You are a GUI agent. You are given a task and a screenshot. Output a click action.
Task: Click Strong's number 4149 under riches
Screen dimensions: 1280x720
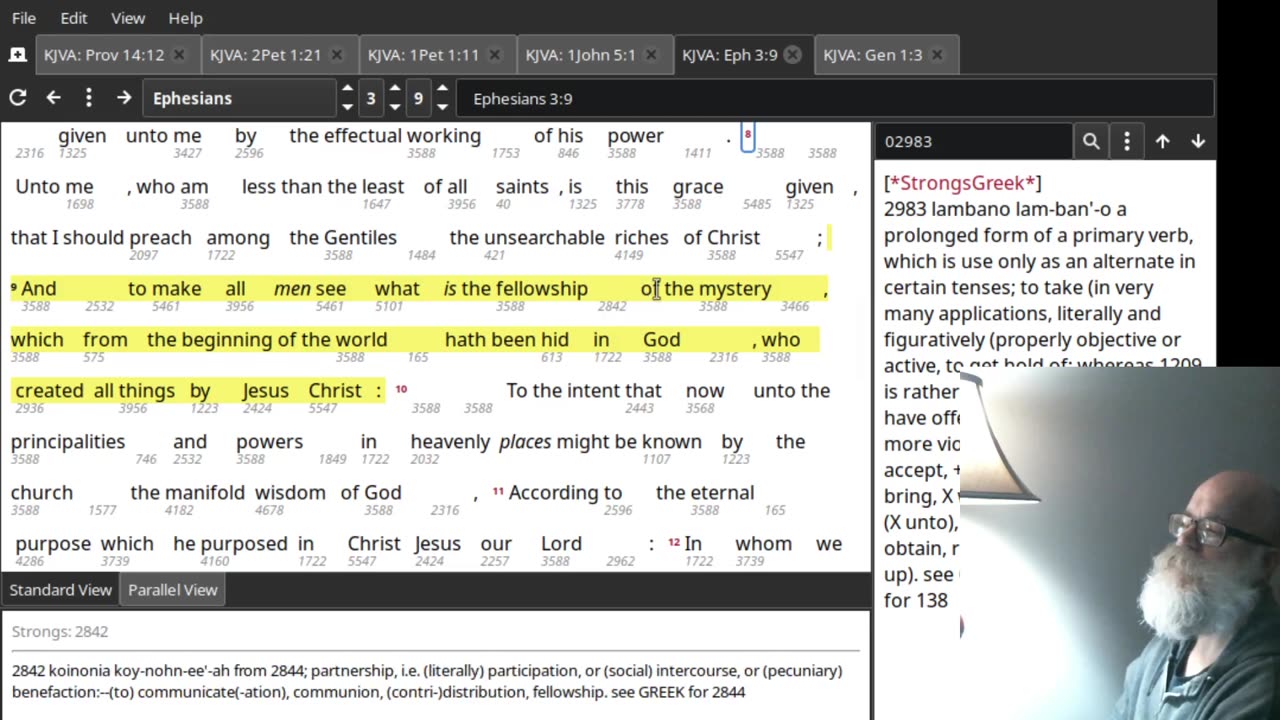tap(629, 255)
